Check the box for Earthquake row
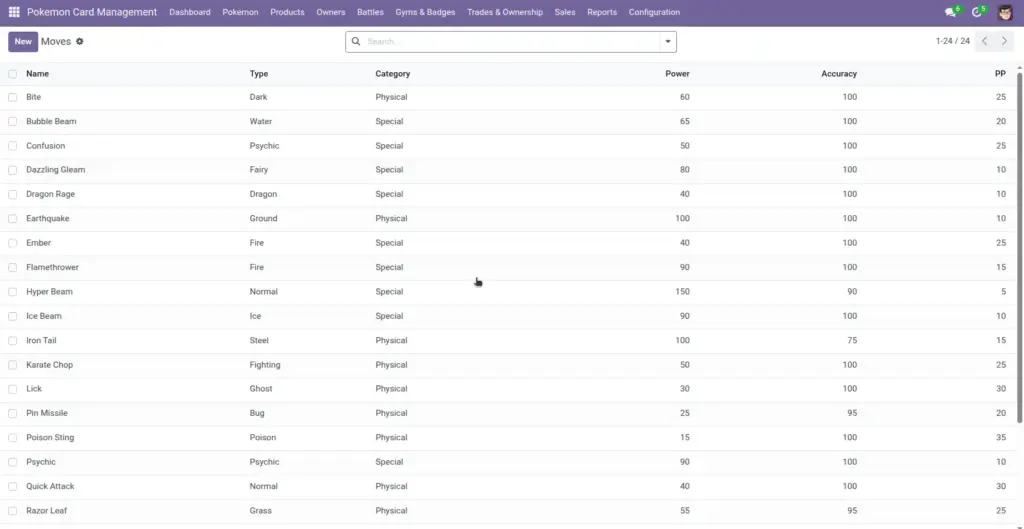The image size is (1024, 529). click(12, 219)
